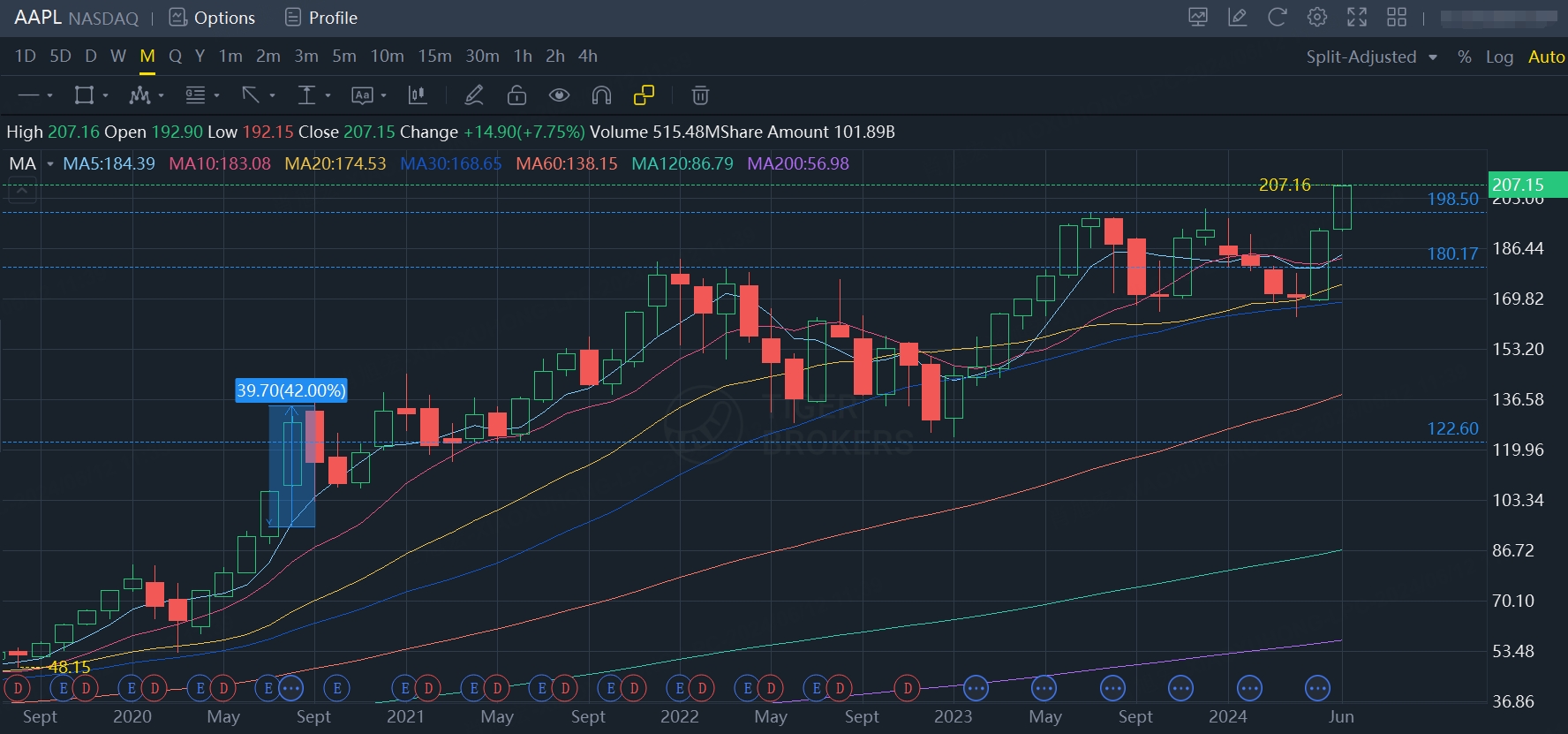
Task: Choose the wave pattern drawing tool
Action: point(139,95)
